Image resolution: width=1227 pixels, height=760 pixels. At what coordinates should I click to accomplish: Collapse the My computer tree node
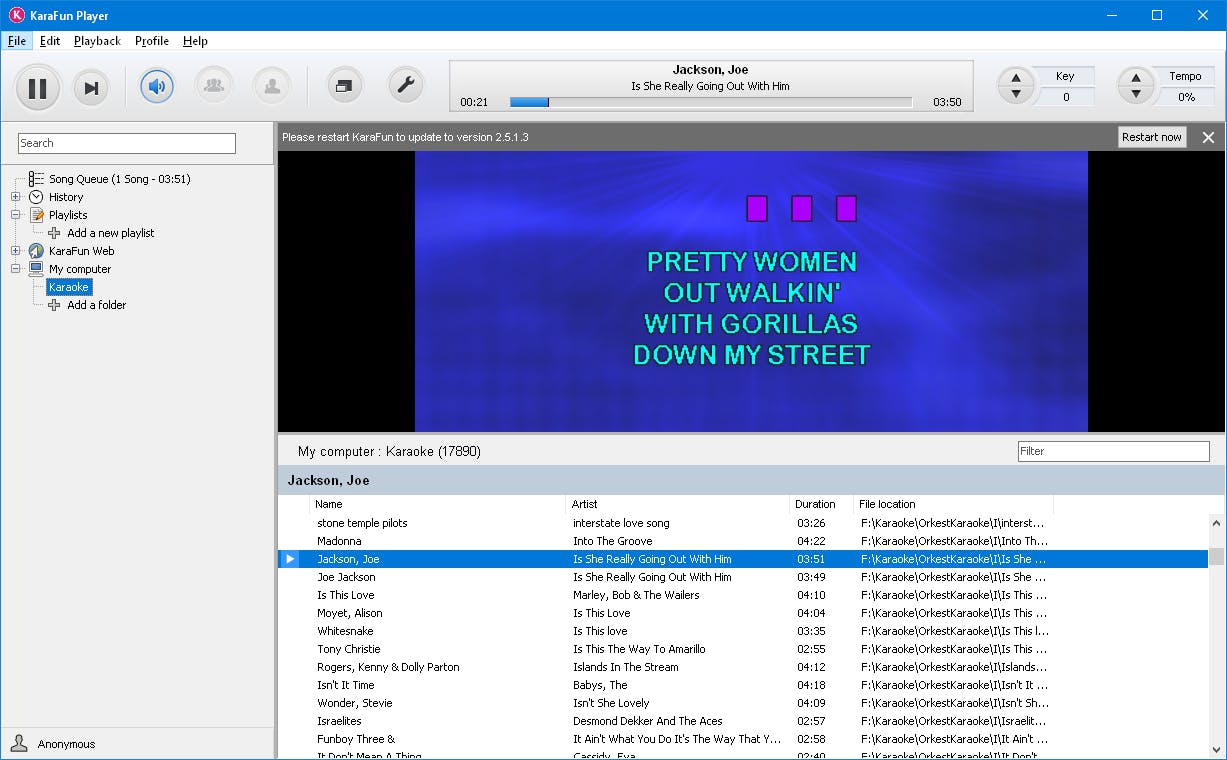click(x=16, y=269)
